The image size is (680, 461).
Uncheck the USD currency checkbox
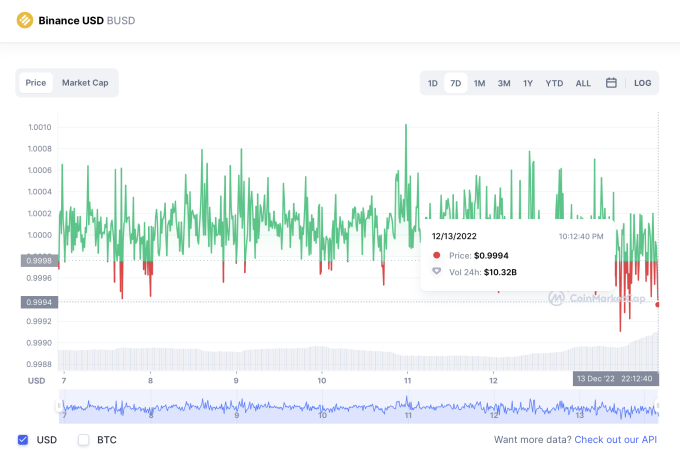coord(23,440)
